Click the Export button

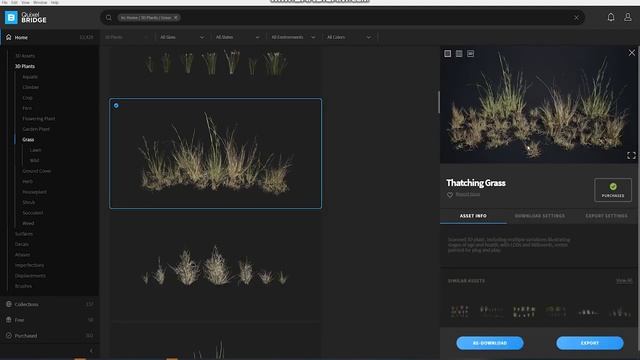click(590, 343)
